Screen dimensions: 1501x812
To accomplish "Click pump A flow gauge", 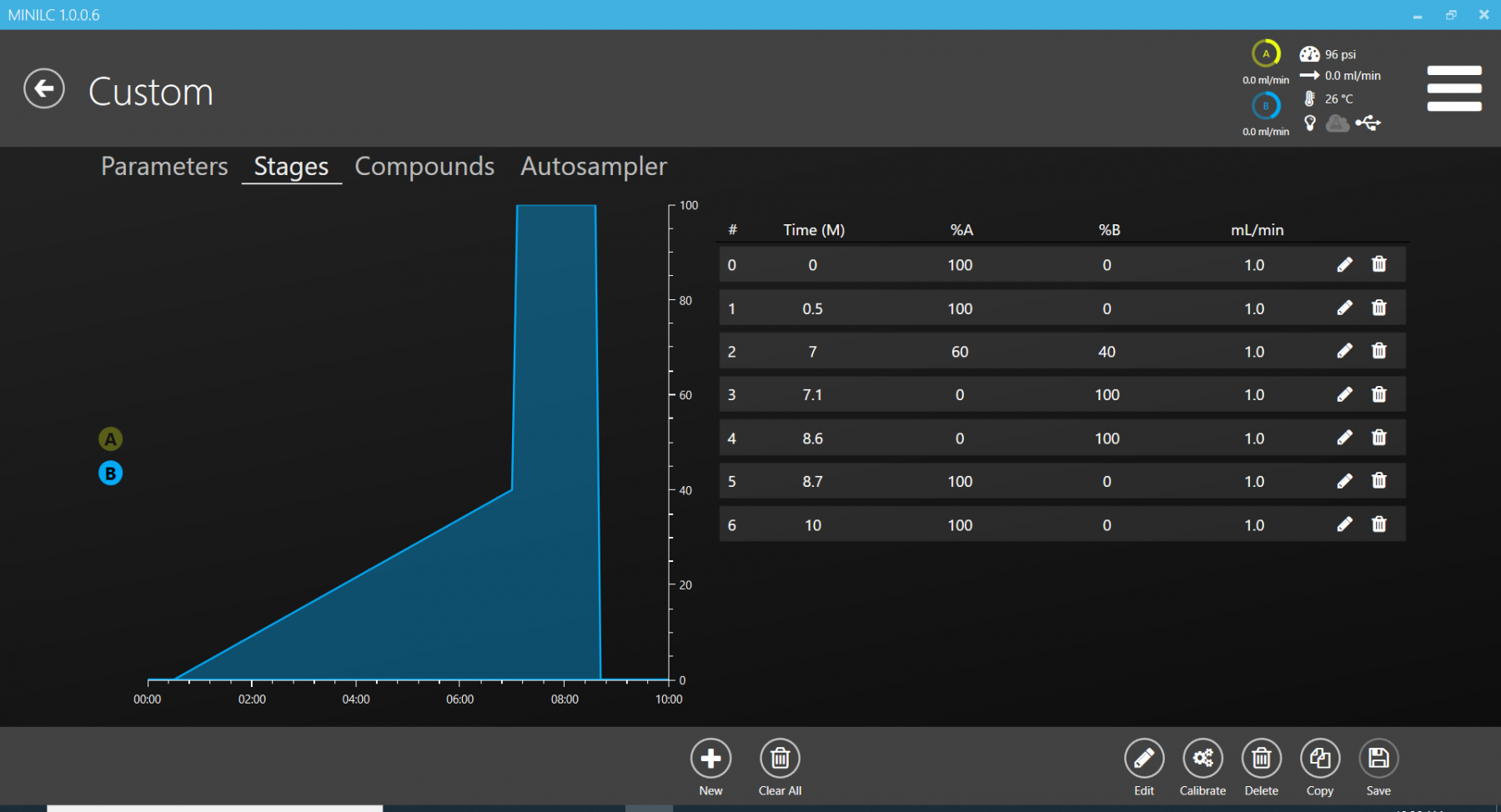I will click(1265, 54).
